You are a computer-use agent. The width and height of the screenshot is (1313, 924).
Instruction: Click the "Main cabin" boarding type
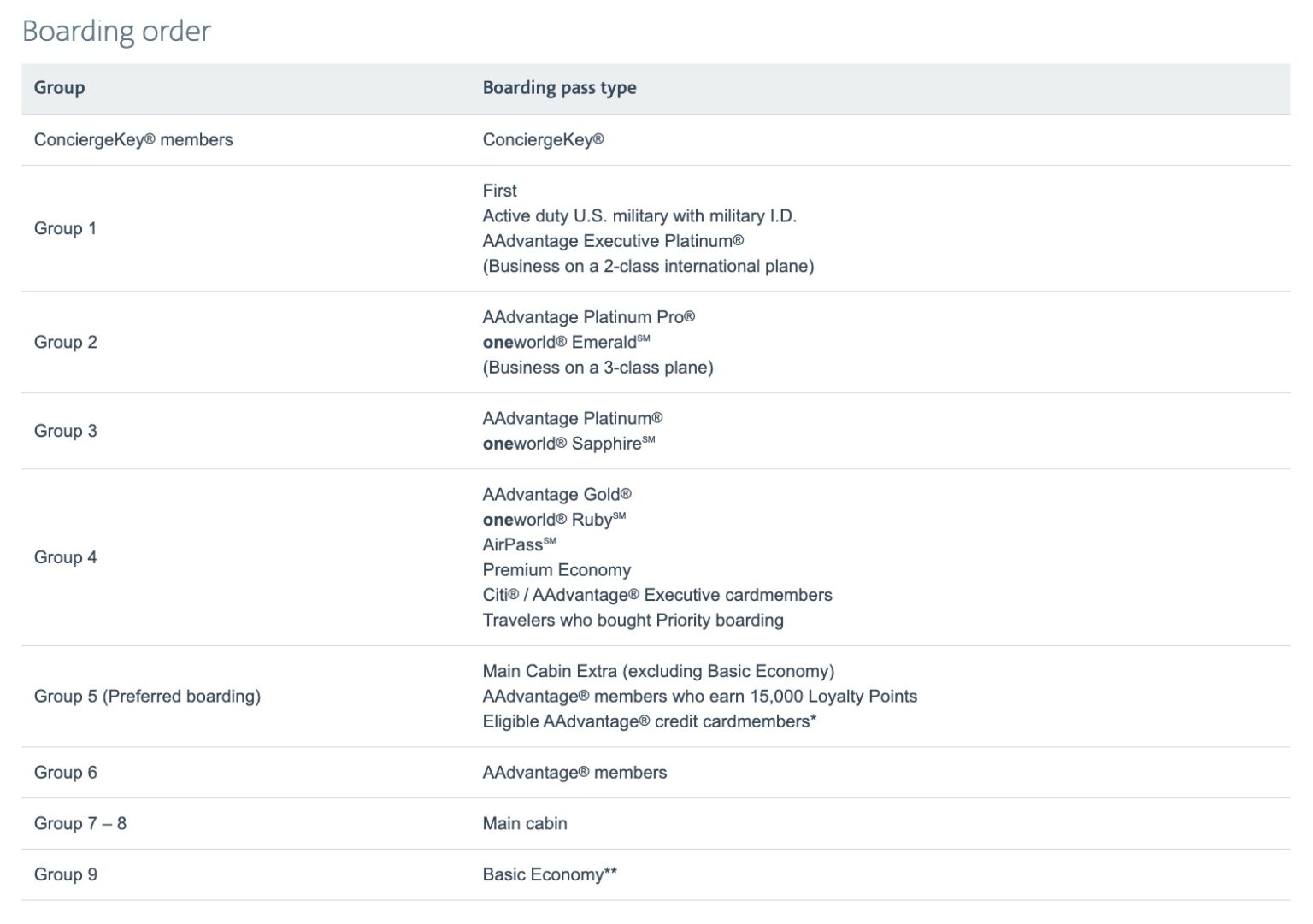[525, 824]
